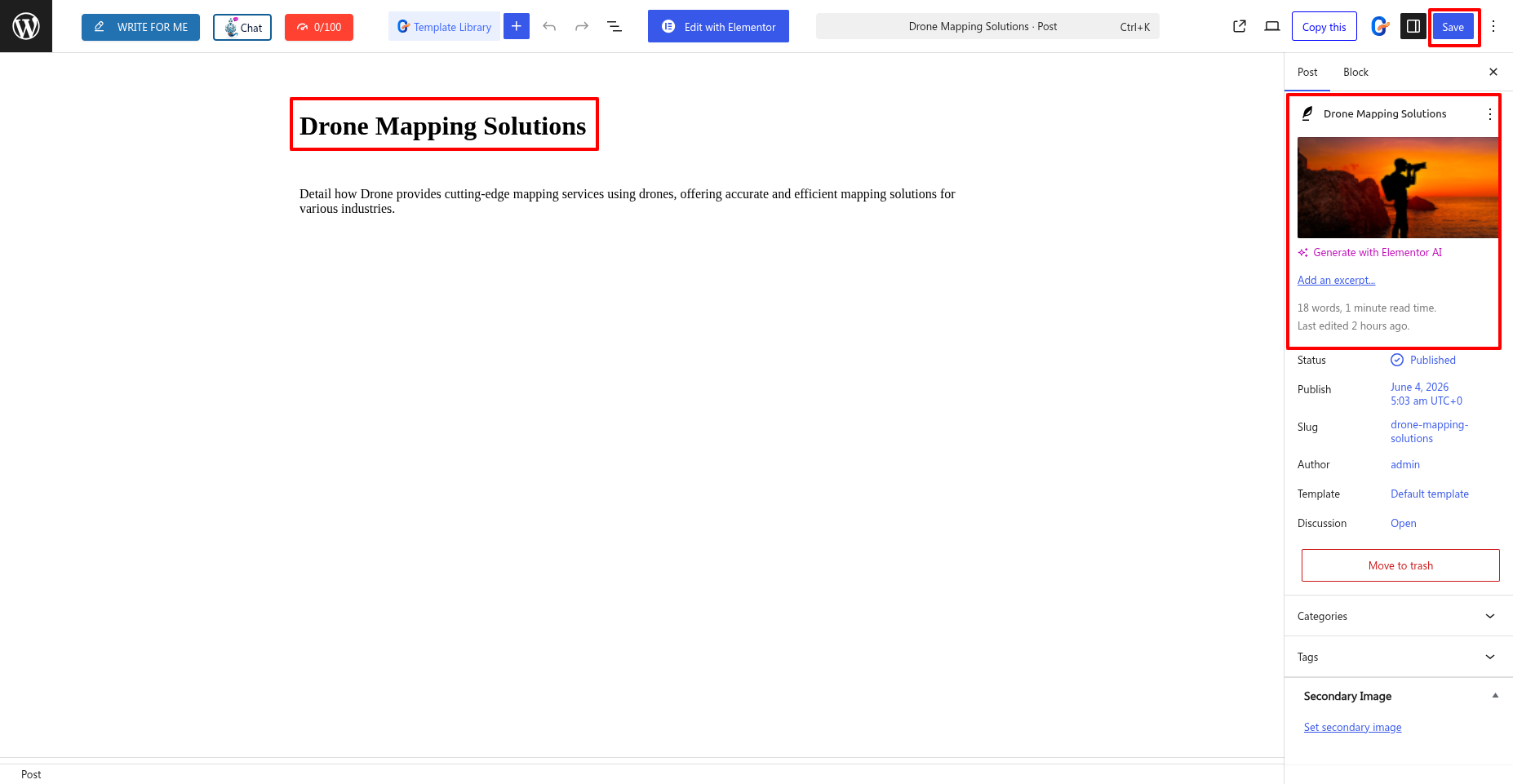Open the document overview list icon
Viewport: 1513px width, 784px height.
615,27
